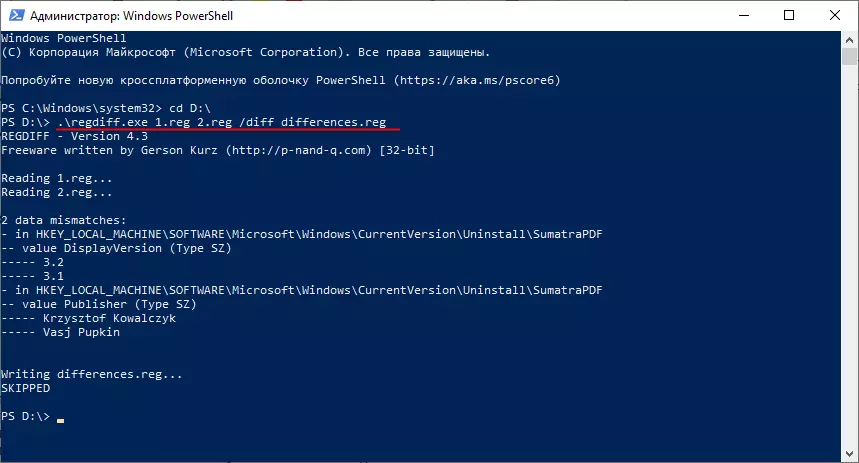Click the SKIPPED status text
The width and height of the screenshot is (859, 463).
tap(26, 388)
